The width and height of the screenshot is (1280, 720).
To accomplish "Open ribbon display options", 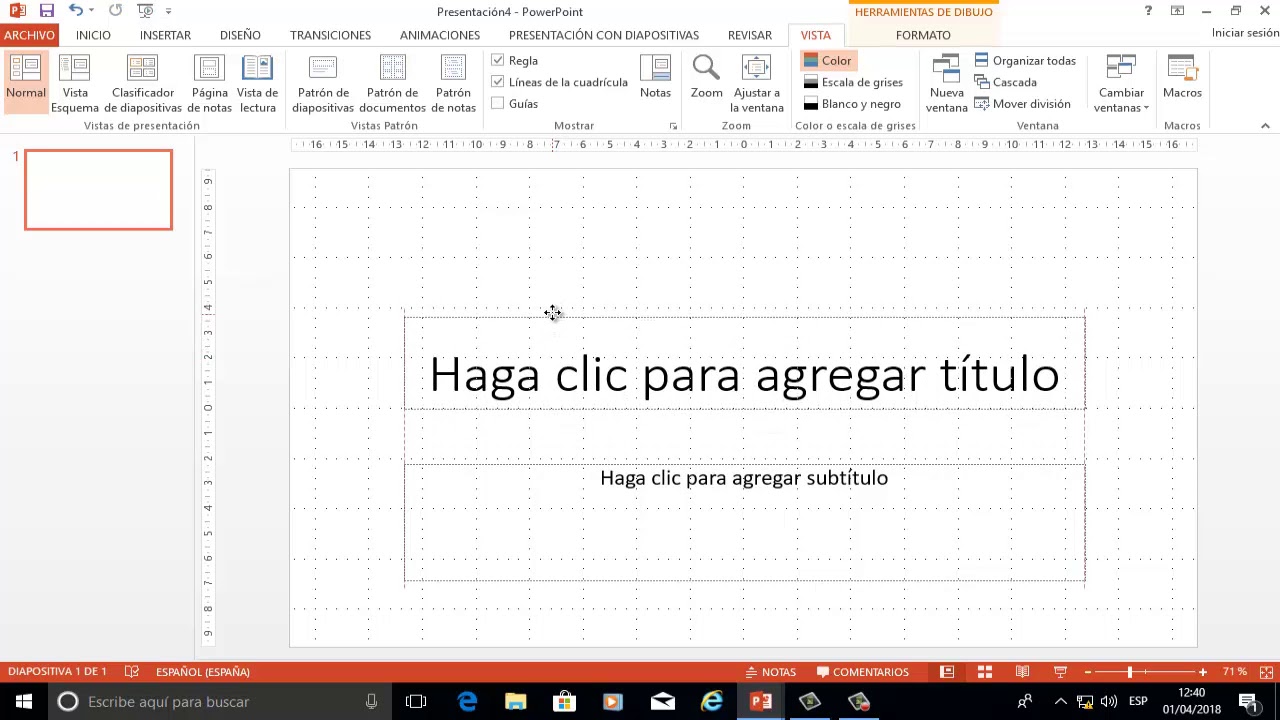I will (x=1177, y=11).
